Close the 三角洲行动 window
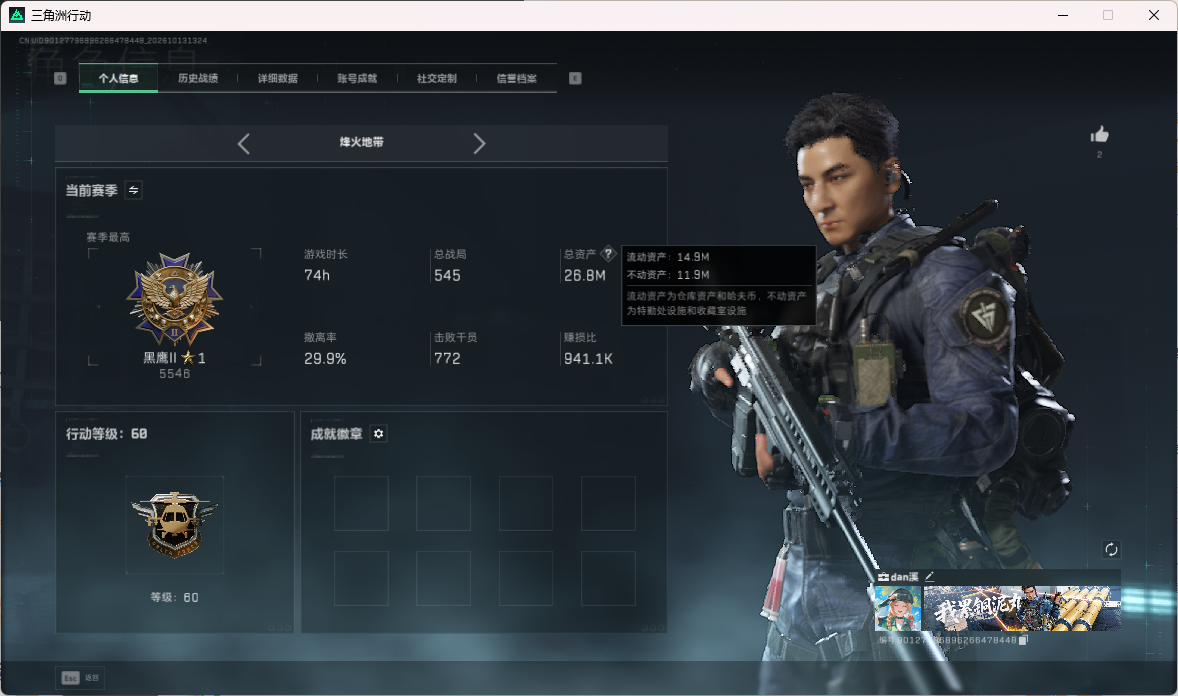The image size is (1178, 696). coord(1154,15)
